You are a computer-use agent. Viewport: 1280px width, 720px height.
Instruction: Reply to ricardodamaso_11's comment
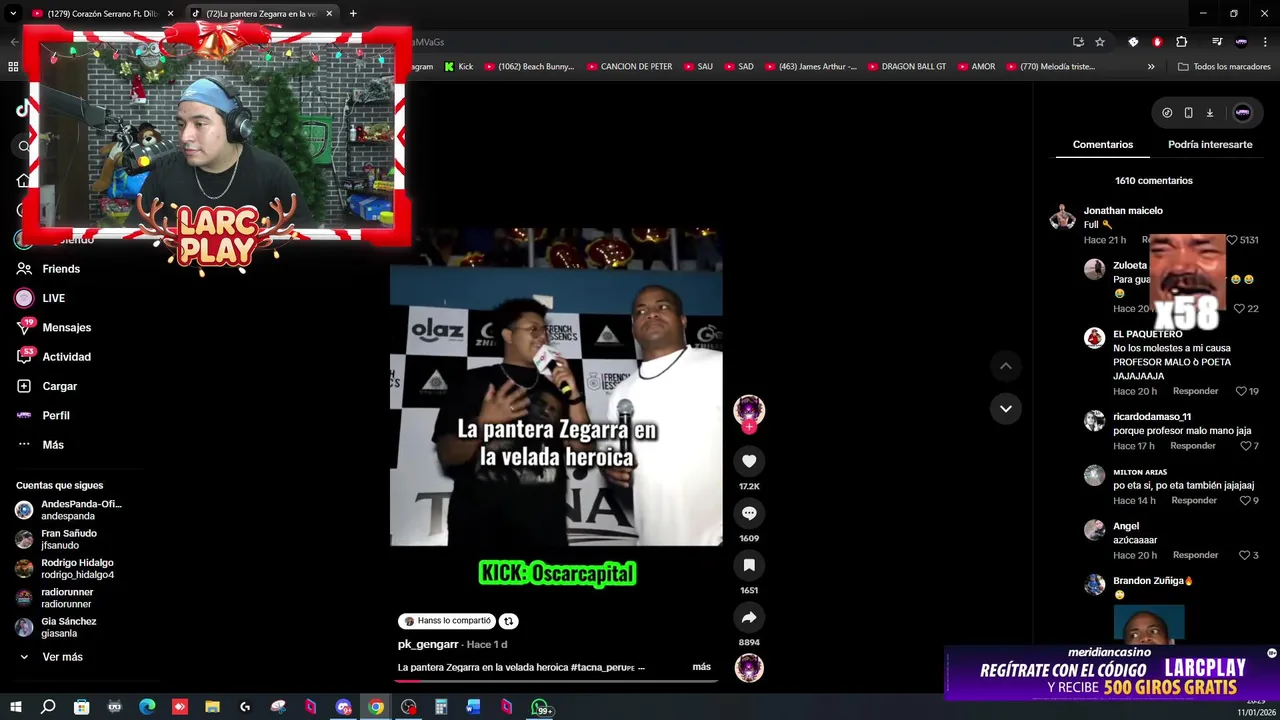point(1193,446)
